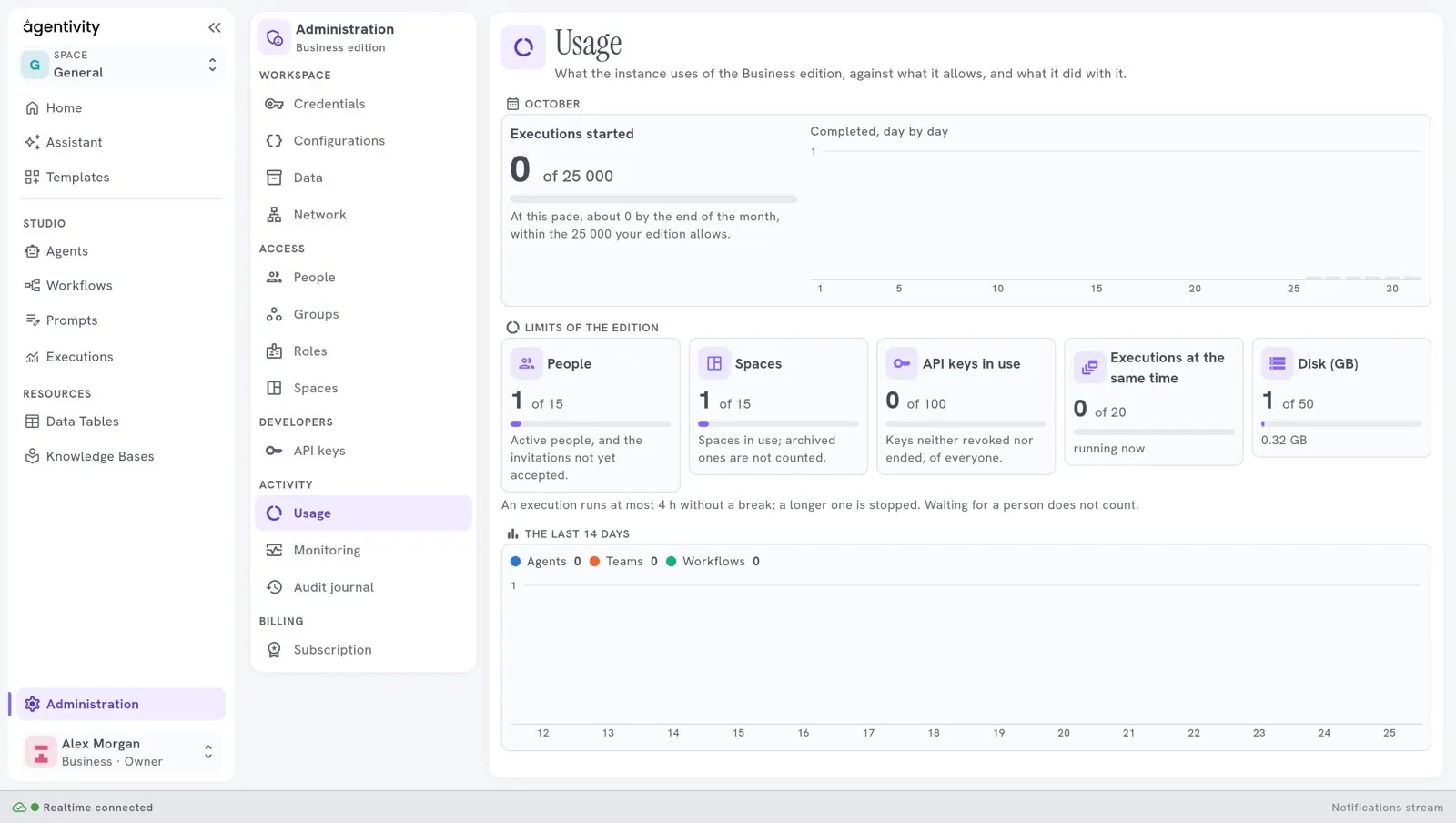Open Audit journal history icon
Viewport: 1456px width, 823px height.
tap(274, 587)
